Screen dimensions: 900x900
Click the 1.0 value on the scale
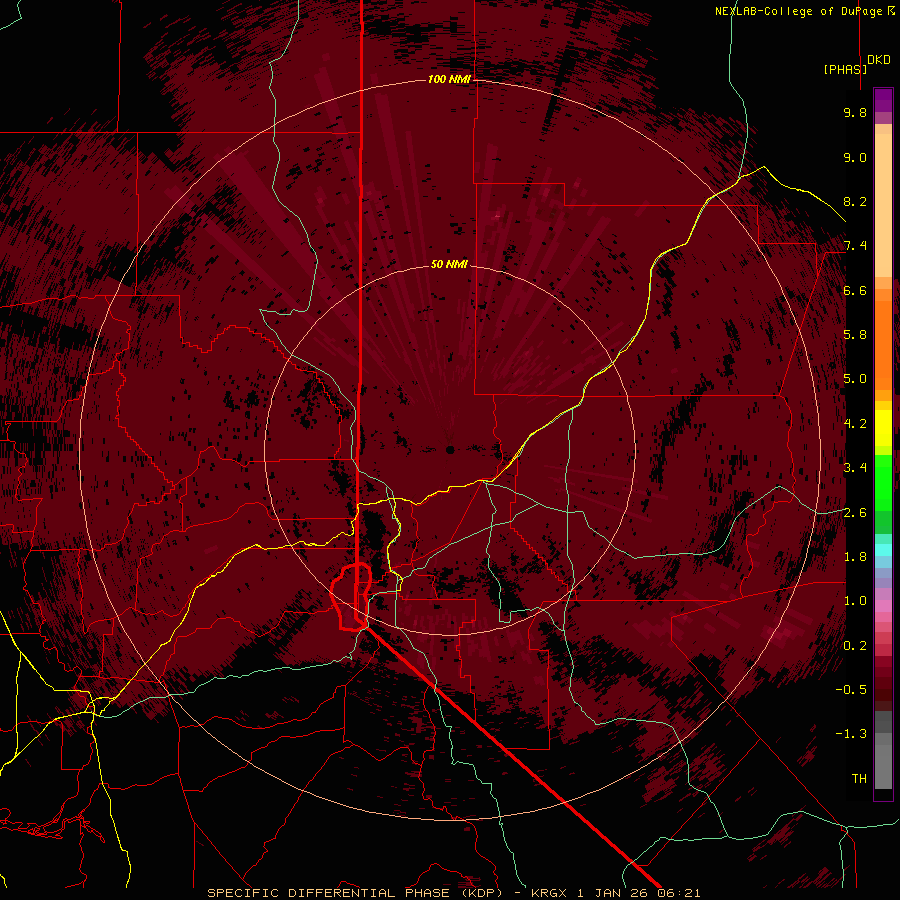(x=855, y=601)
